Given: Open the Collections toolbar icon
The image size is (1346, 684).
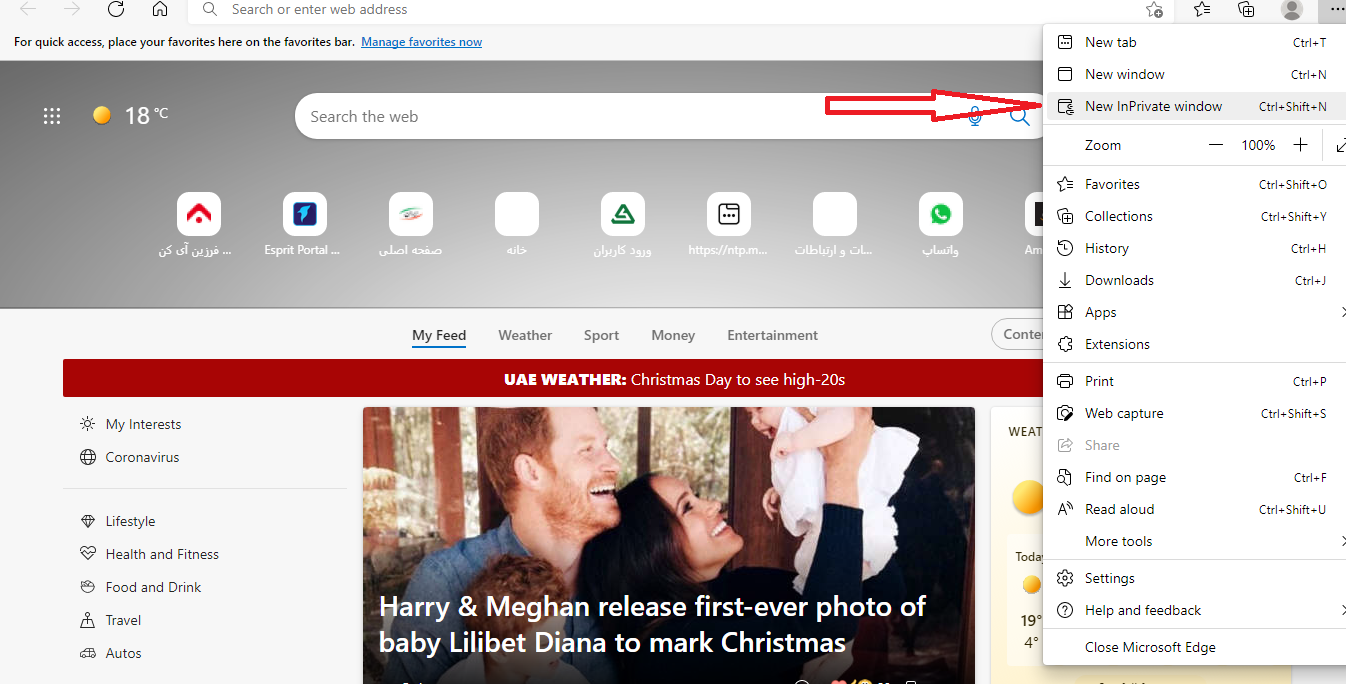Looking at the screenshot, I should pyautogui.click(x=1246, y=10).
